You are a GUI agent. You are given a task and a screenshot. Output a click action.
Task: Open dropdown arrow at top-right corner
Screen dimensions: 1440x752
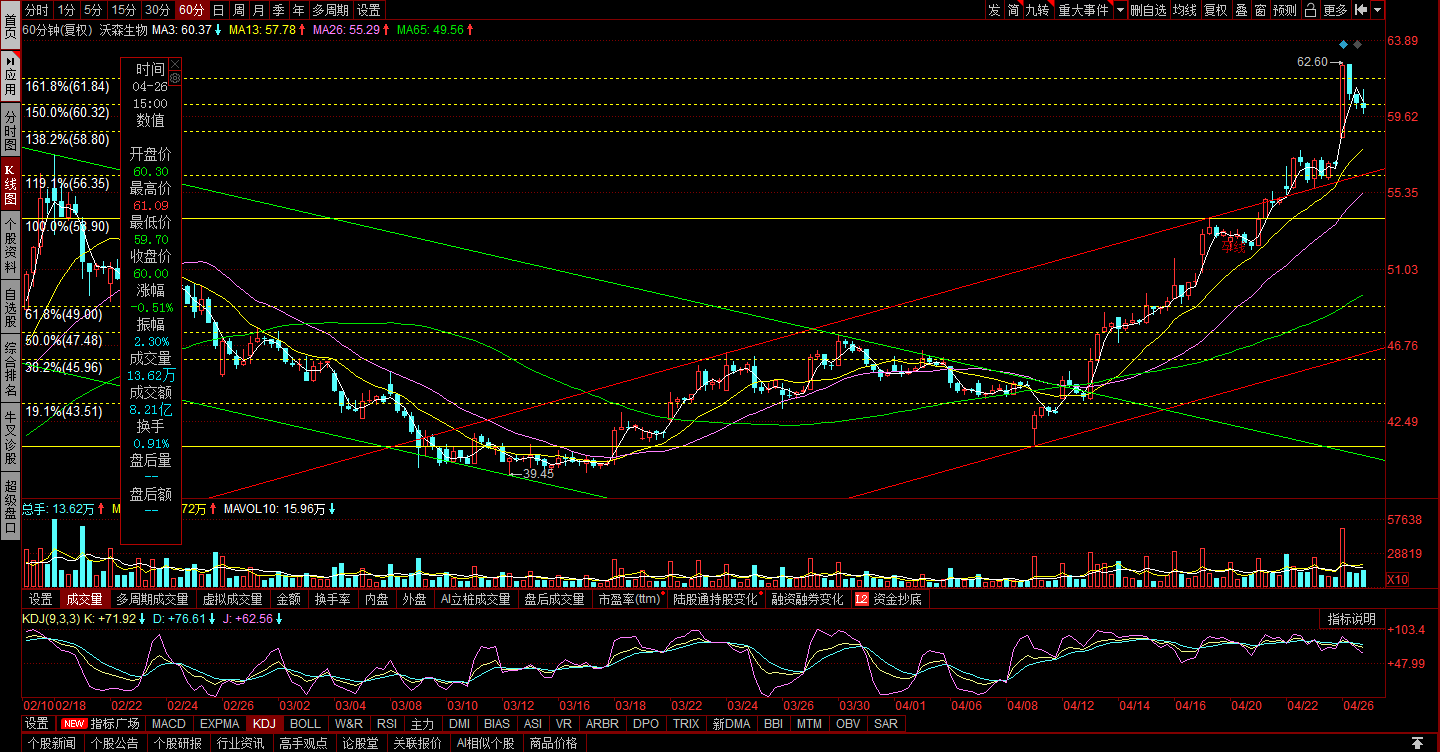[1378, 10]
